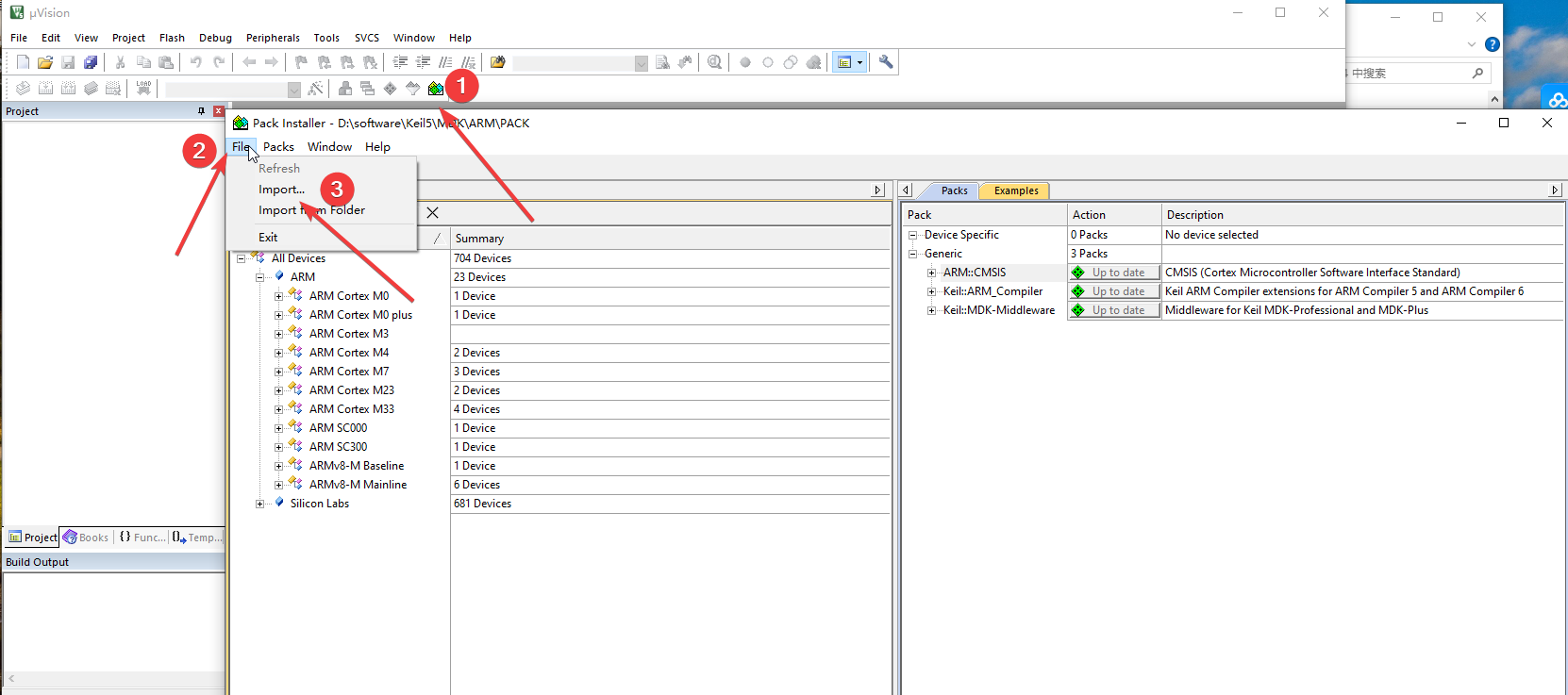The height and width of the screenshot is (695, 1568).
Task: Expand the ARM Cortex M0 node
Action: click(x=279, y=296)
